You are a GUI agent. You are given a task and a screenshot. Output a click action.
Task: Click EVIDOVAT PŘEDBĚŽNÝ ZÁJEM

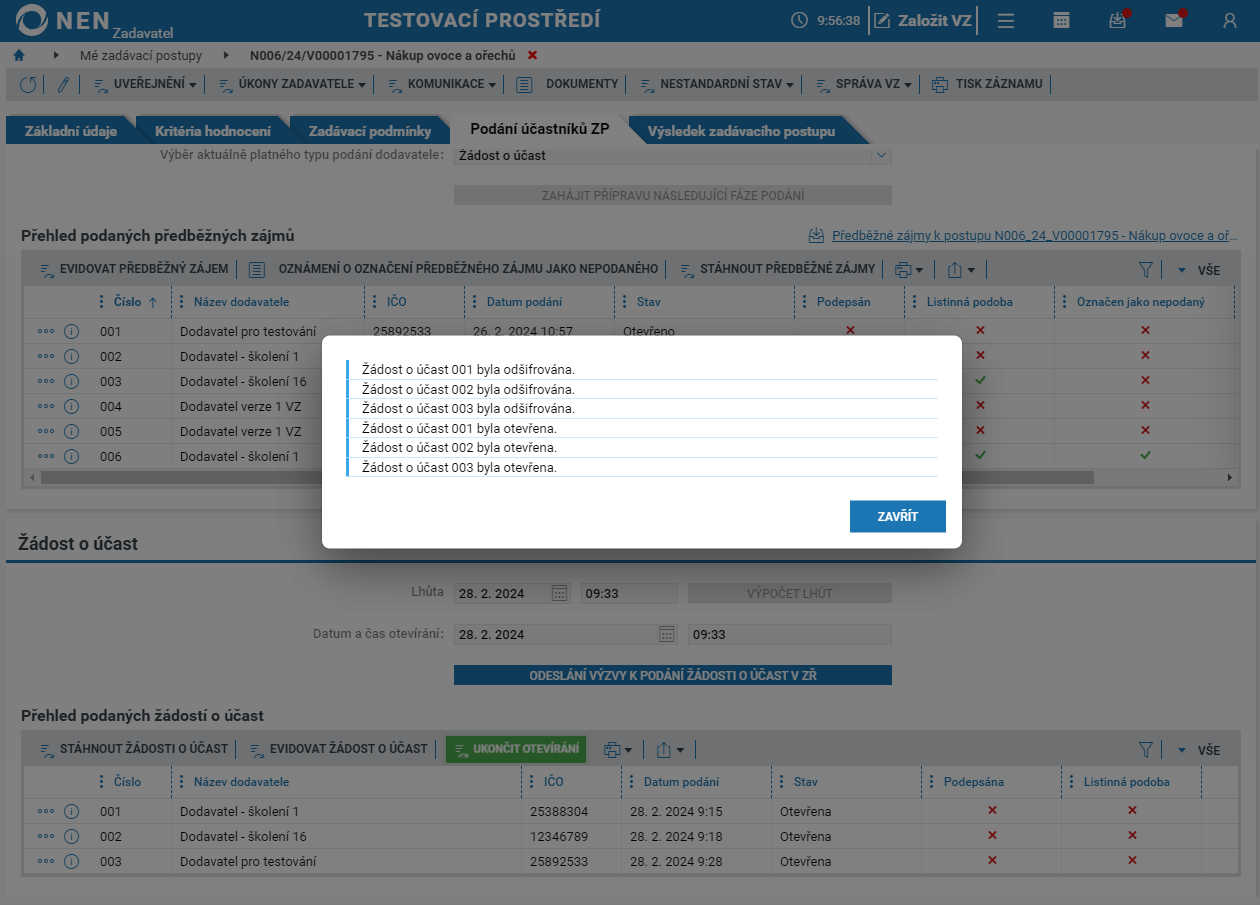(134, 269)
